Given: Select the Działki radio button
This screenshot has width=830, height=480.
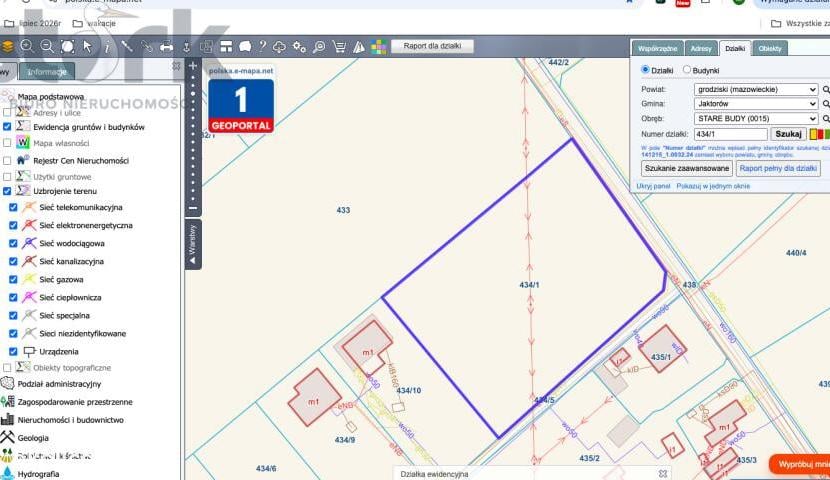Looking at the screenshot, I should click(x=645, y=69).
